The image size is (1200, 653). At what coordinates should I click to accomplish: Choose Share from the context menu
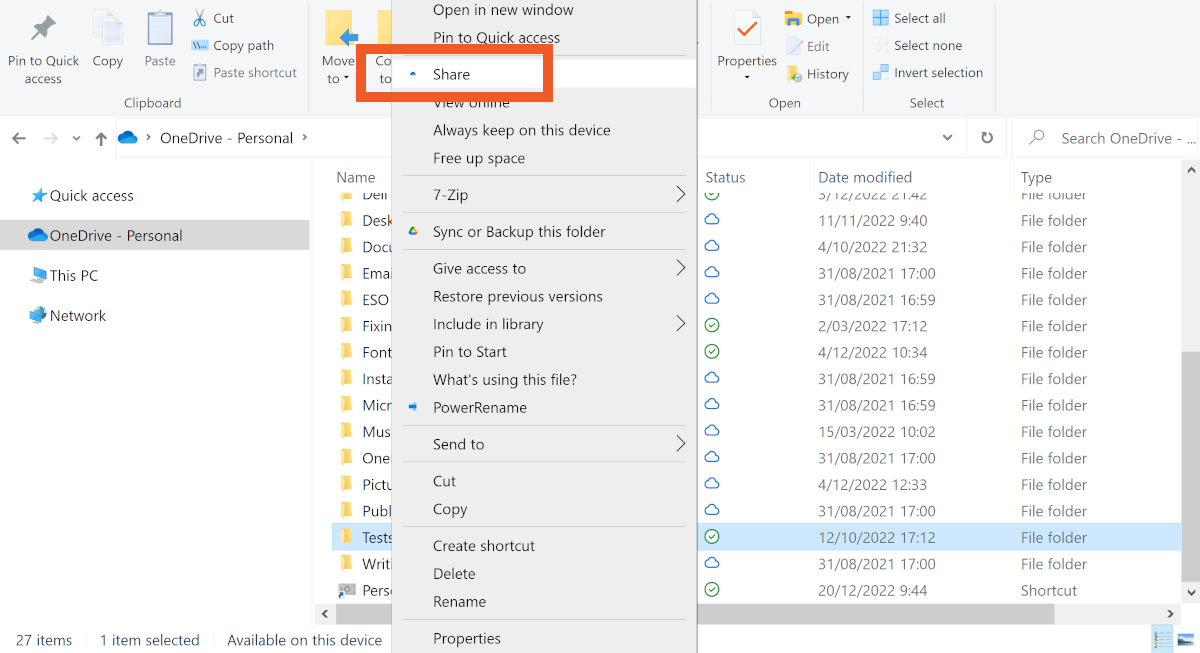(451, 74)
